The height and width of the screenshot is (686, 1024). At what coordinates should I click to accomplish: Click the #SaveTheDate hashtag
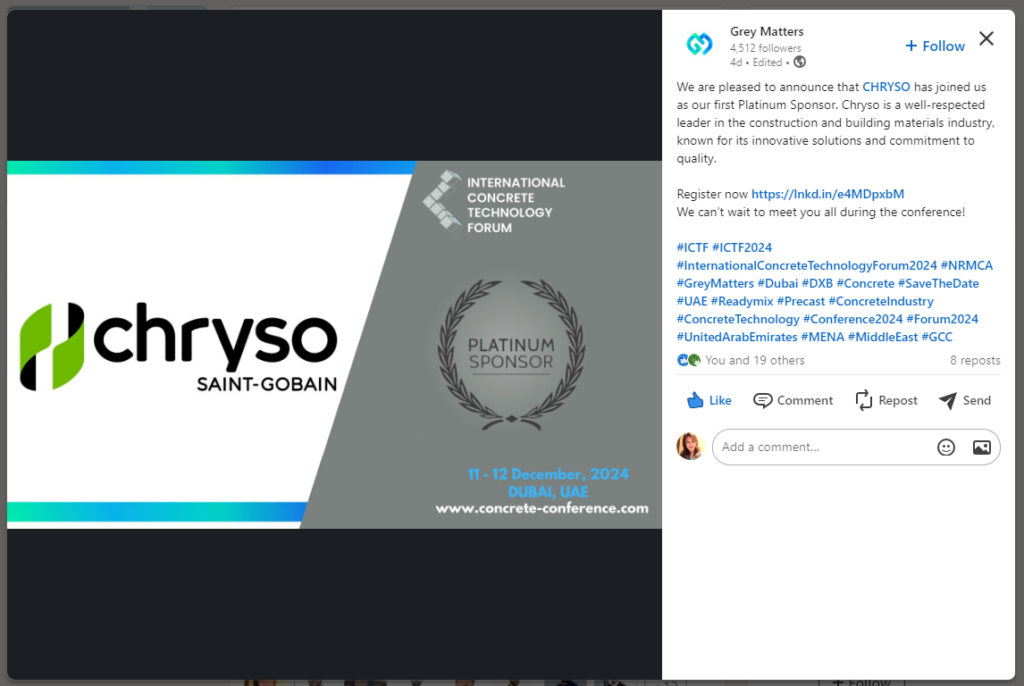(x=938, y=284)
